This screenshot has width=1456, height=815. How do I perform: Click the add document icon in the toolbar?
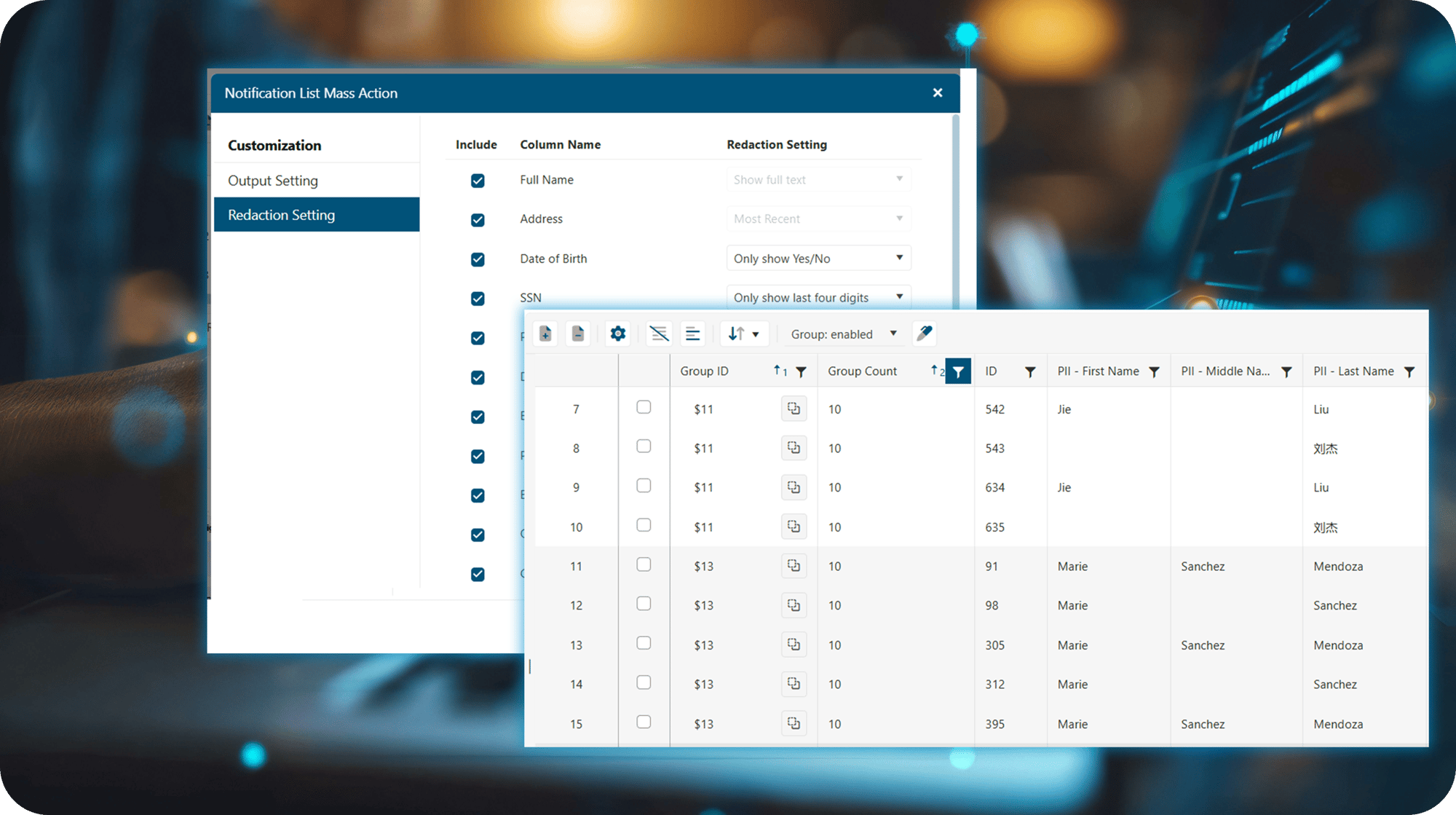(x=545, y=334)
